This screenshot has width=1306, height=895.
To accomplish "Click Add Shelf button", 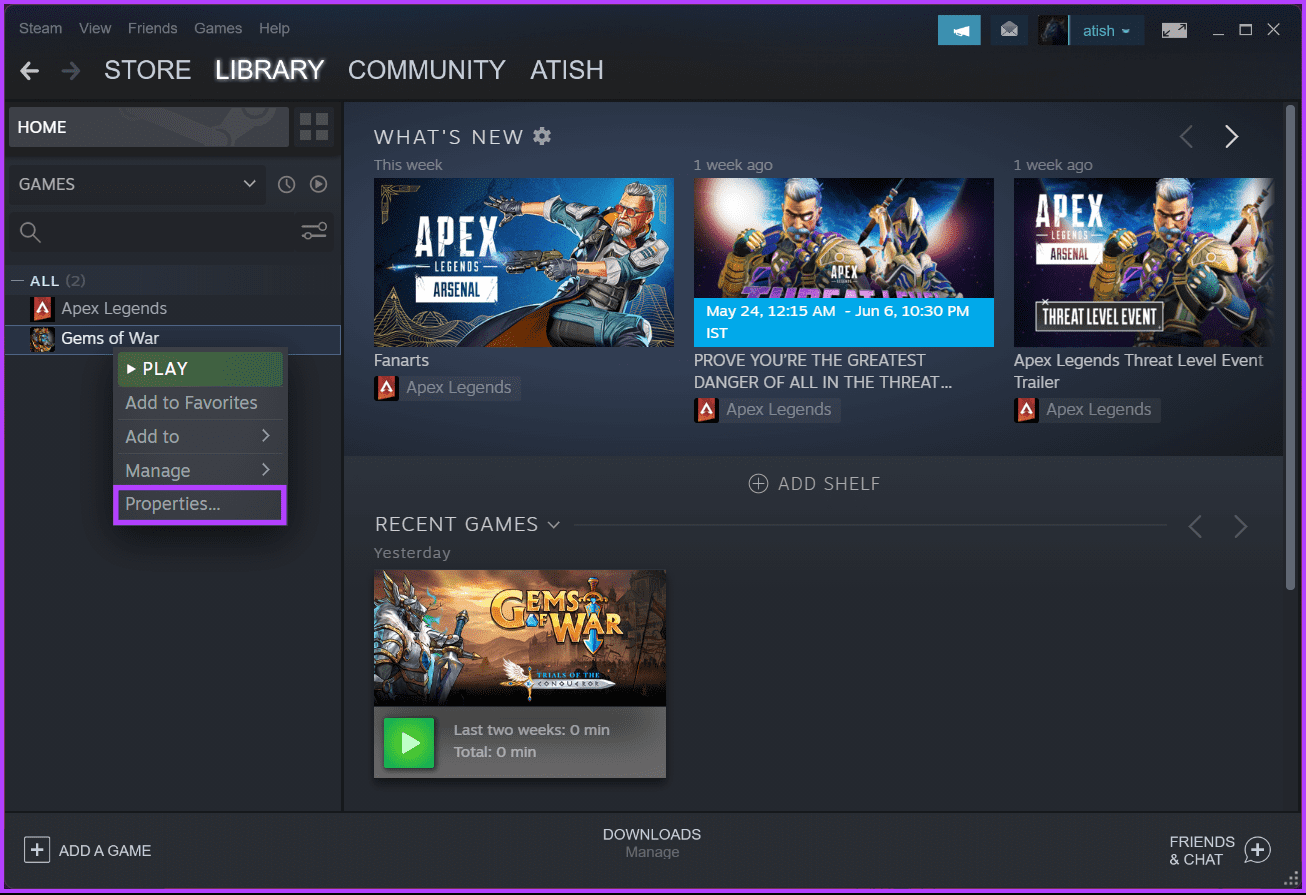I will point(814,484).
